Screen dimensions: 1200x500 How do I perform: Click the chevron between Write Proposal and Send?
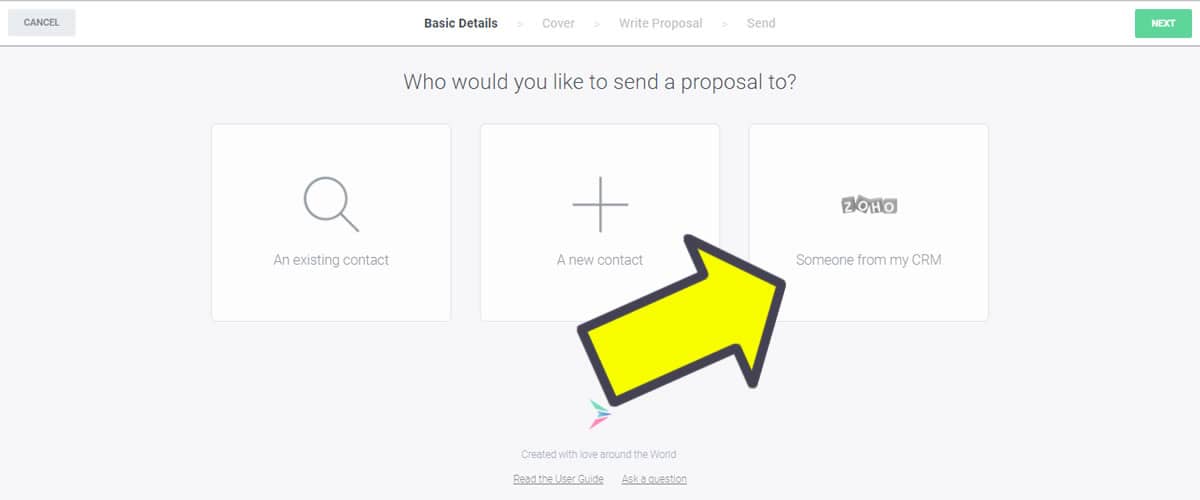point(725,24)
